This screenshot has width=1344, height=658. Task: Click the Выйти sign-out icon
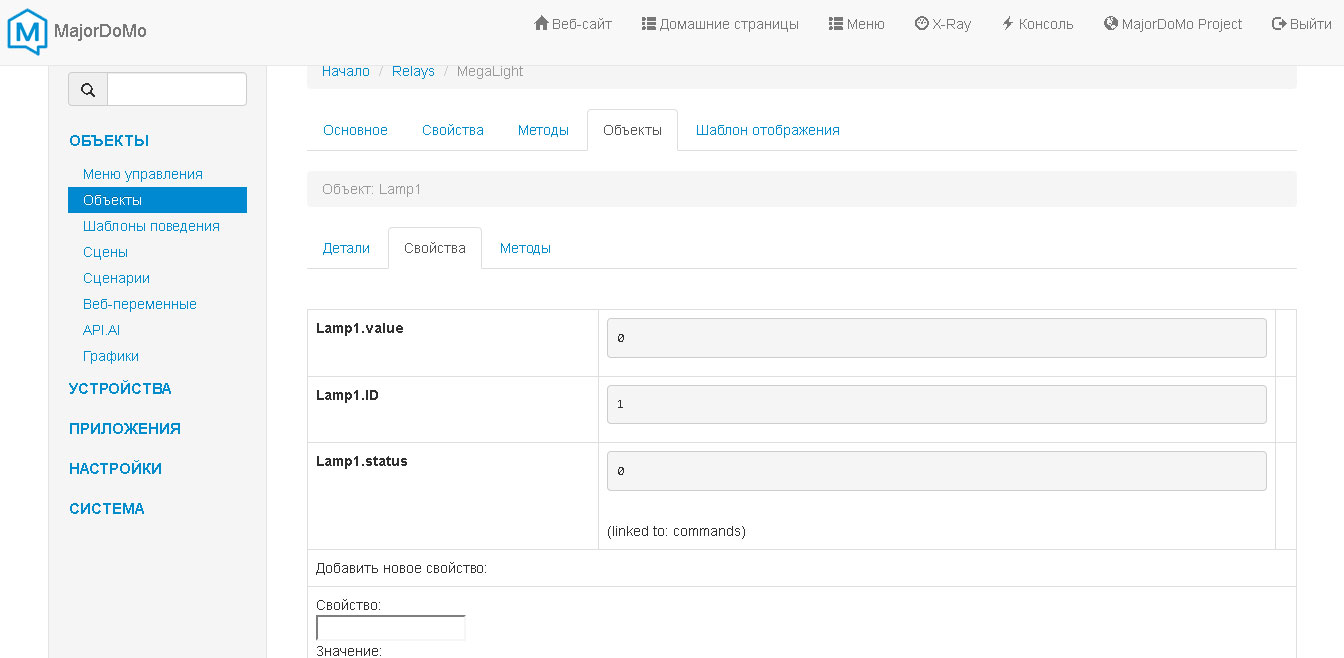click(1278, 24)
